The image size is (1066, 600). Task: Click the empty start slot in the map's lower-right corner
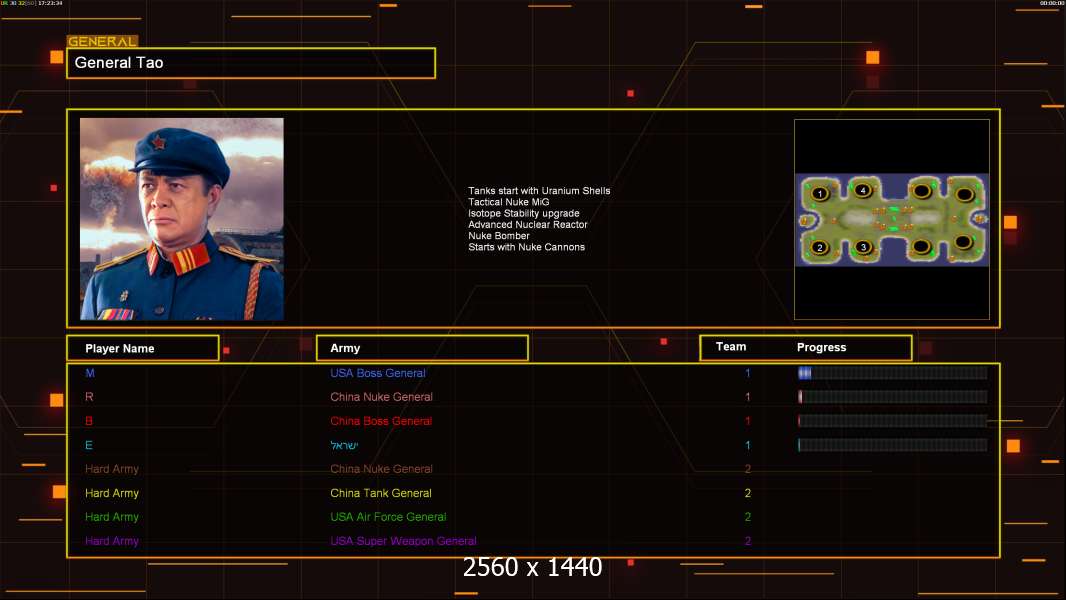click(x=963, y=243)
